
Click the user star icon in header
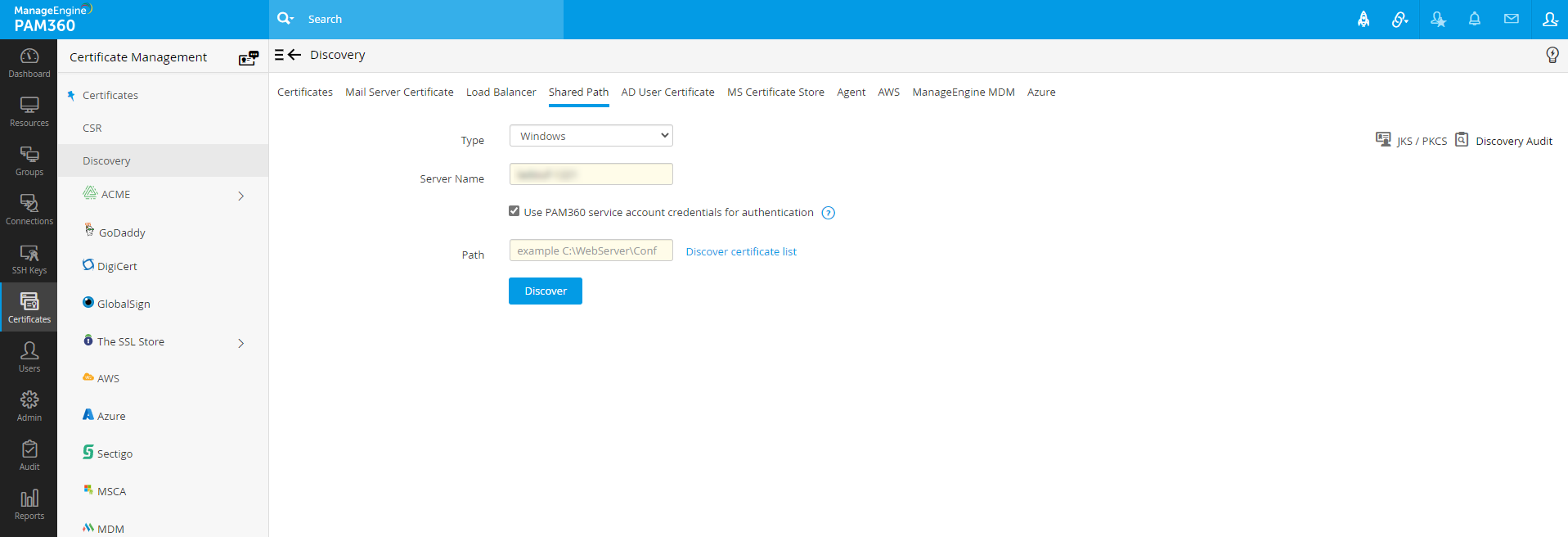1438,19
